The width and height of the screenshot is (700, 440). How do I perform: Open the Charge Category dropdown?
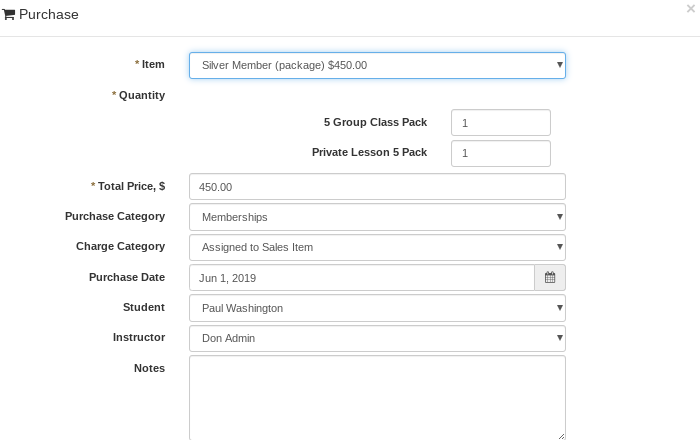tap(377, 247)
